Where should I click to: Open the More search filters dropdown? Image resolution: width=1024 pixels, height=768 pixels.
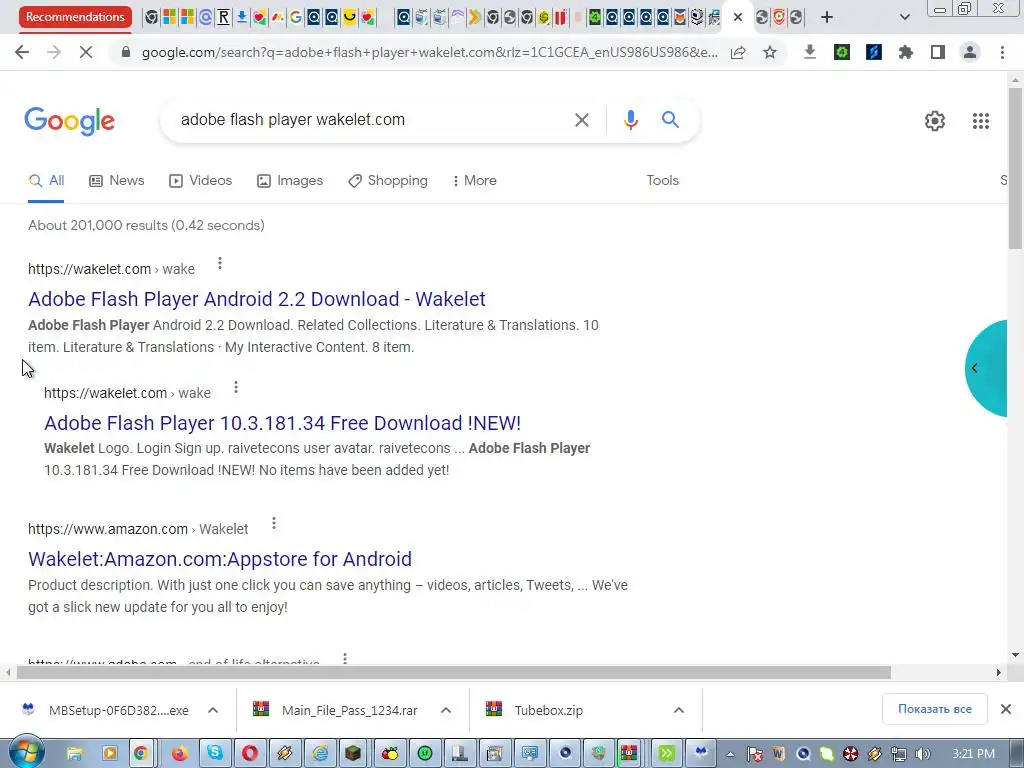475,181
